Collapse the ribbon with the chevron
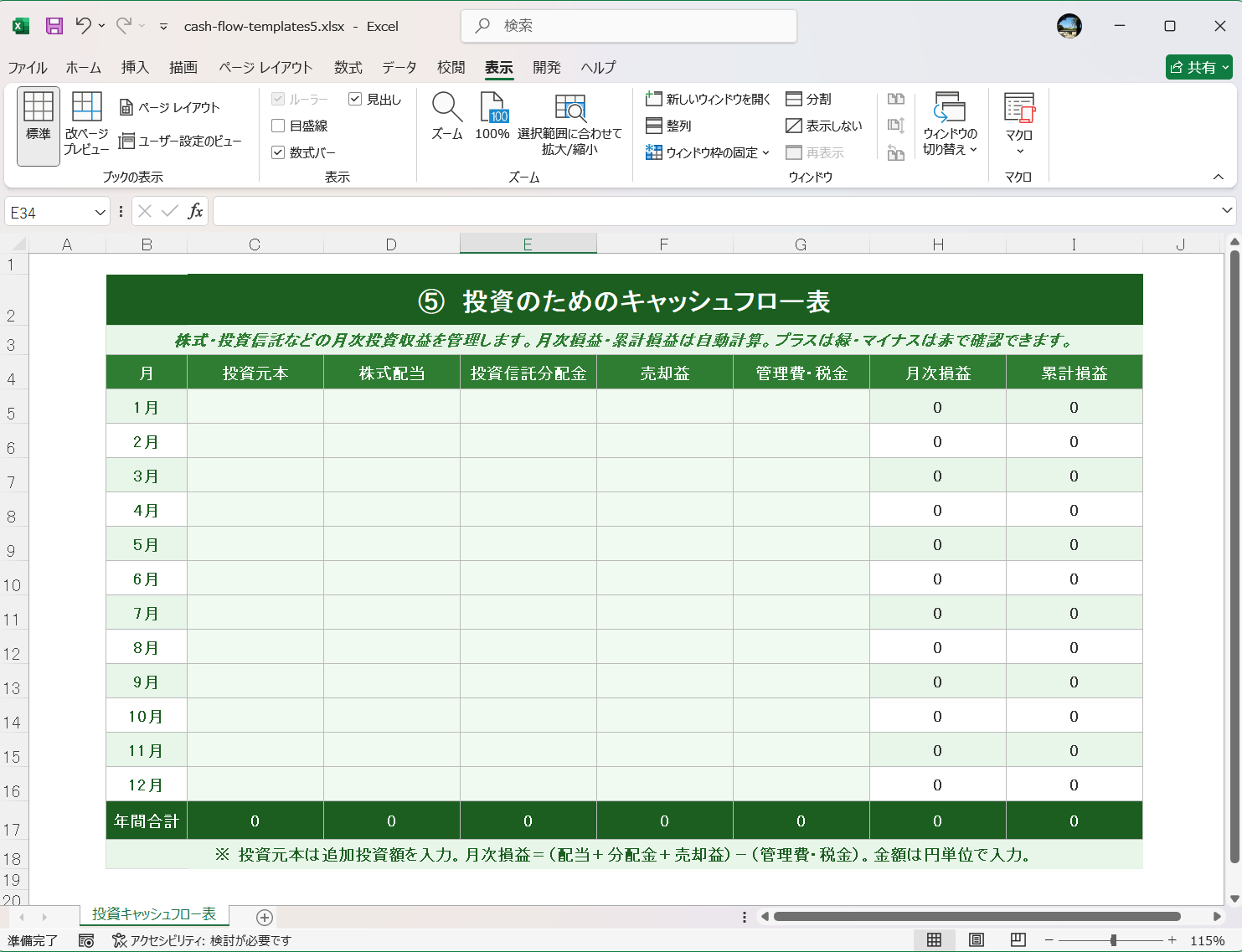The width and height of the screenshot is (1242, 952). pyautogui.click(x=1219, y=177)
